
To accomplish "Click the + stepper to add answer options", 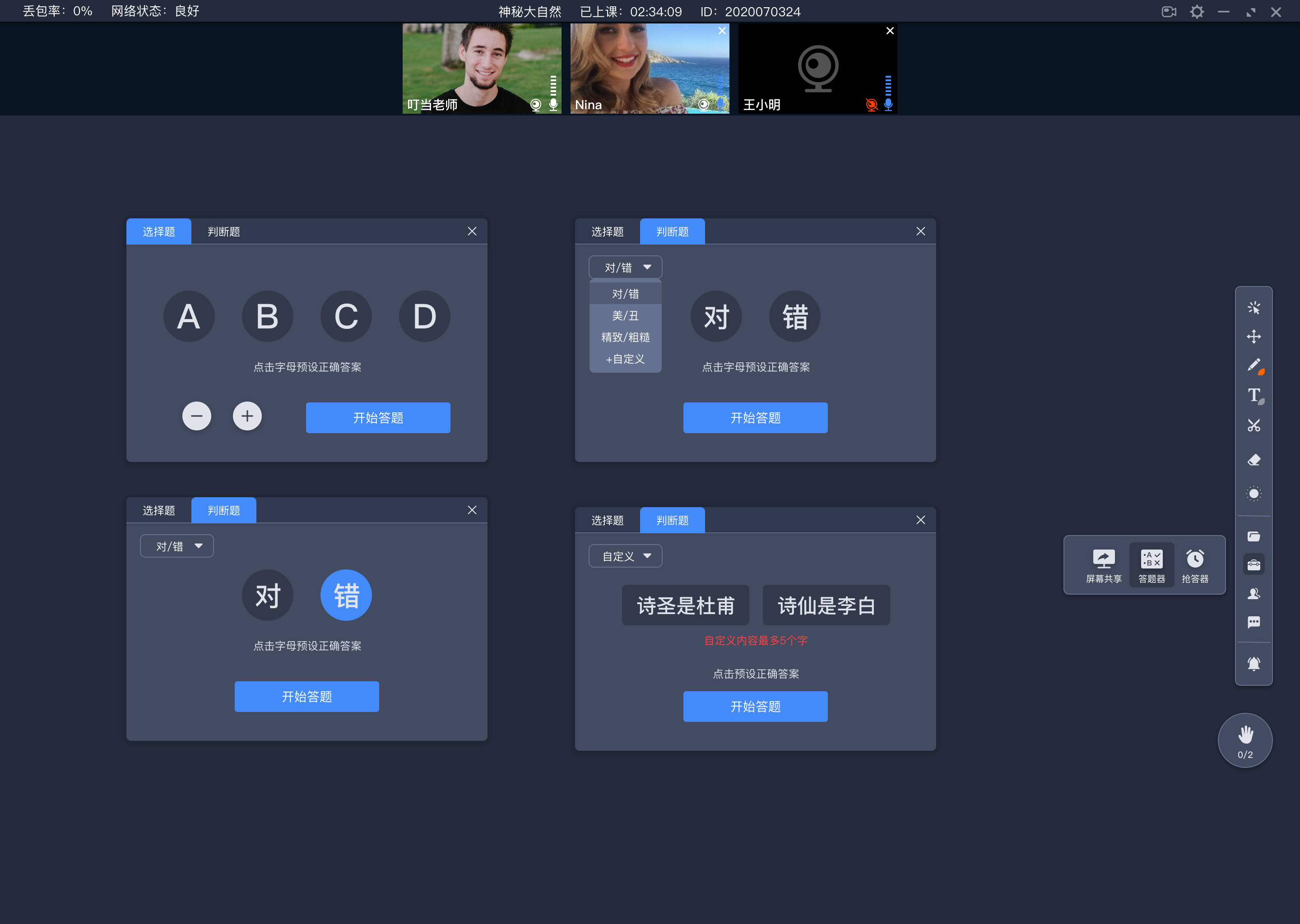I will coord(247,416).
